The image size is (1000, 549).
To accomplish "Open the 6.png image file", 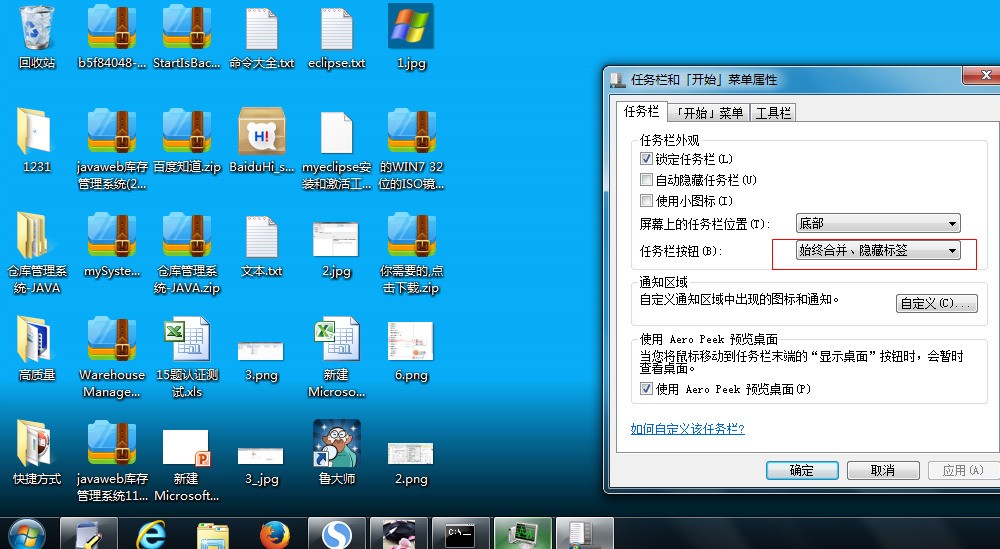I will 411,340.
